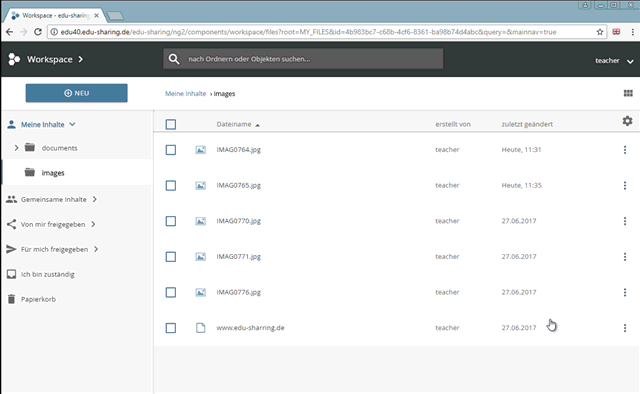Click image icon of IMAG0770.jpg
640x394 pixels.
point(200,221)
